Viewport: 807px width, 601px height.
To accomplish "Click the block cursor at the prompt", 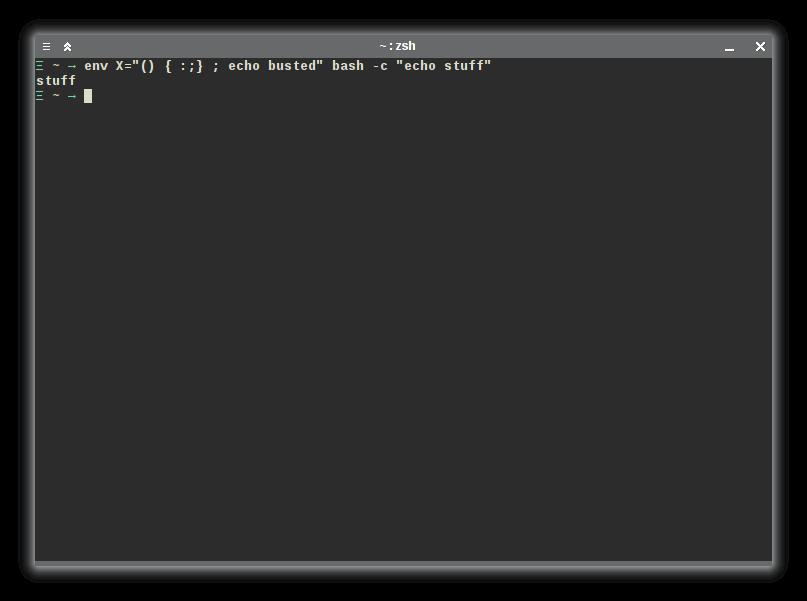I will [x=88, y=96].
